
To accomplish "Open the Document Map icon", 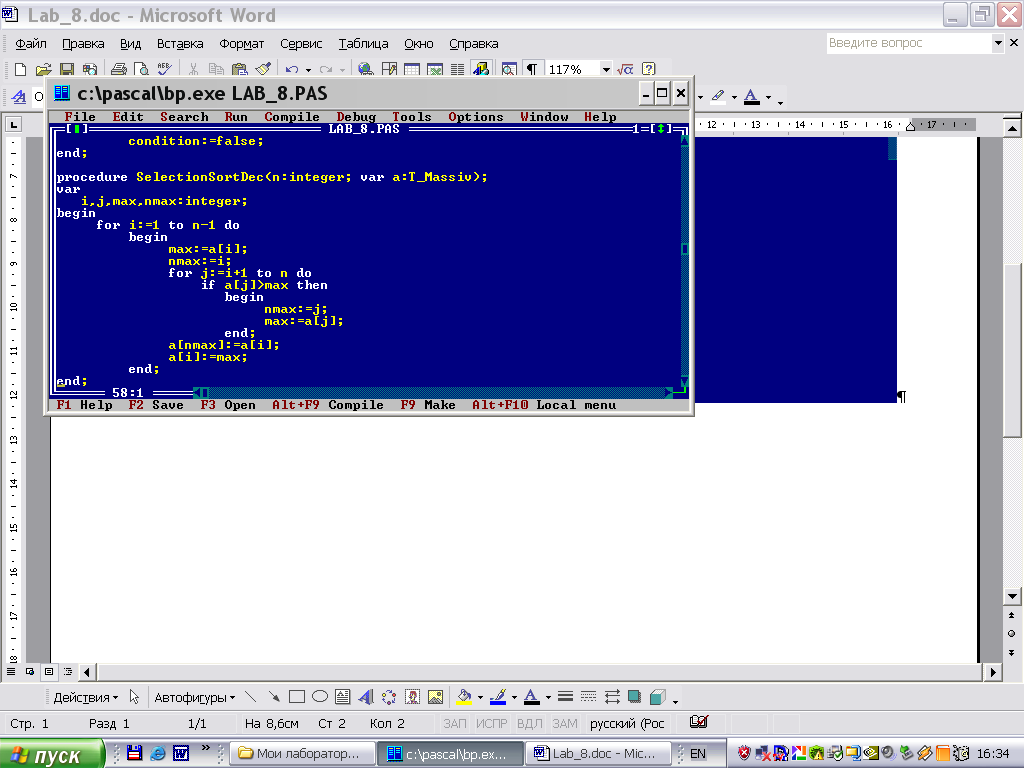I will tap(509, 69).
